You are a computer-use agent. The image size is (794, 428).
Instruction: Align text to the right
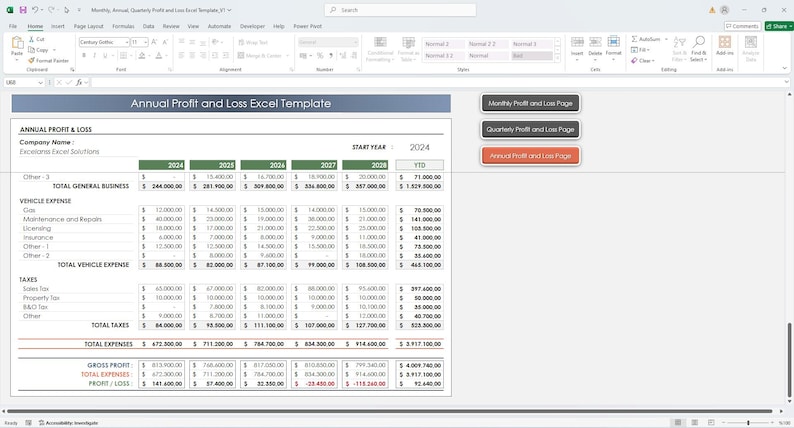tap(203, 55)
